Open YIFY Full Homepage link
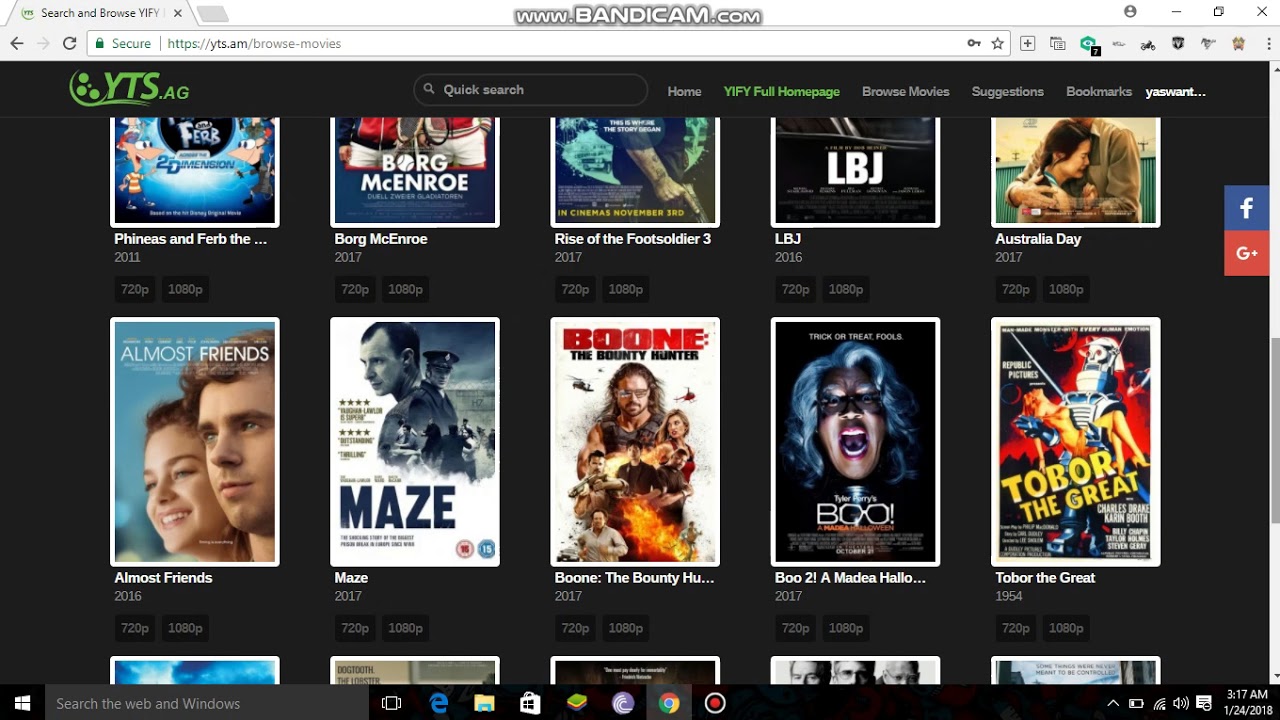1280x720 pixels. (782, 91)
